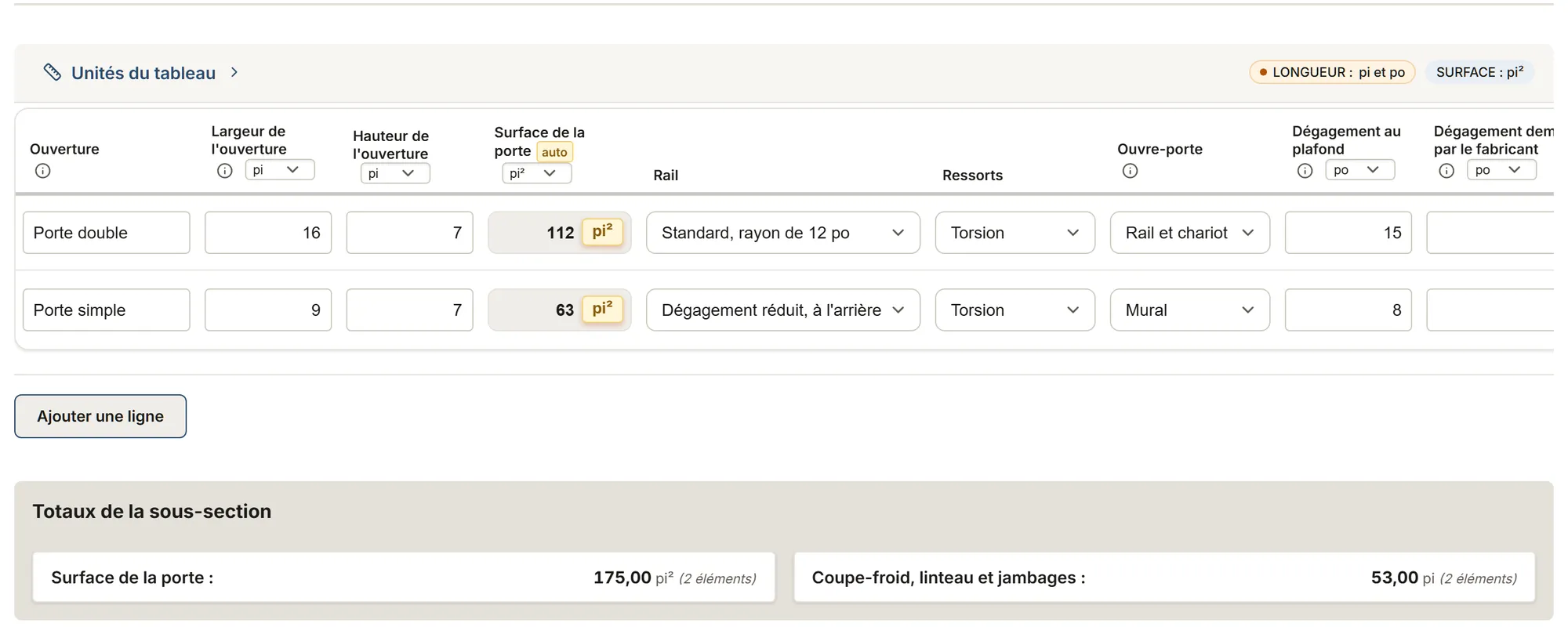
Task: Click the ceiling clearance field showing 15
Action: click(x=1348, y=233)
